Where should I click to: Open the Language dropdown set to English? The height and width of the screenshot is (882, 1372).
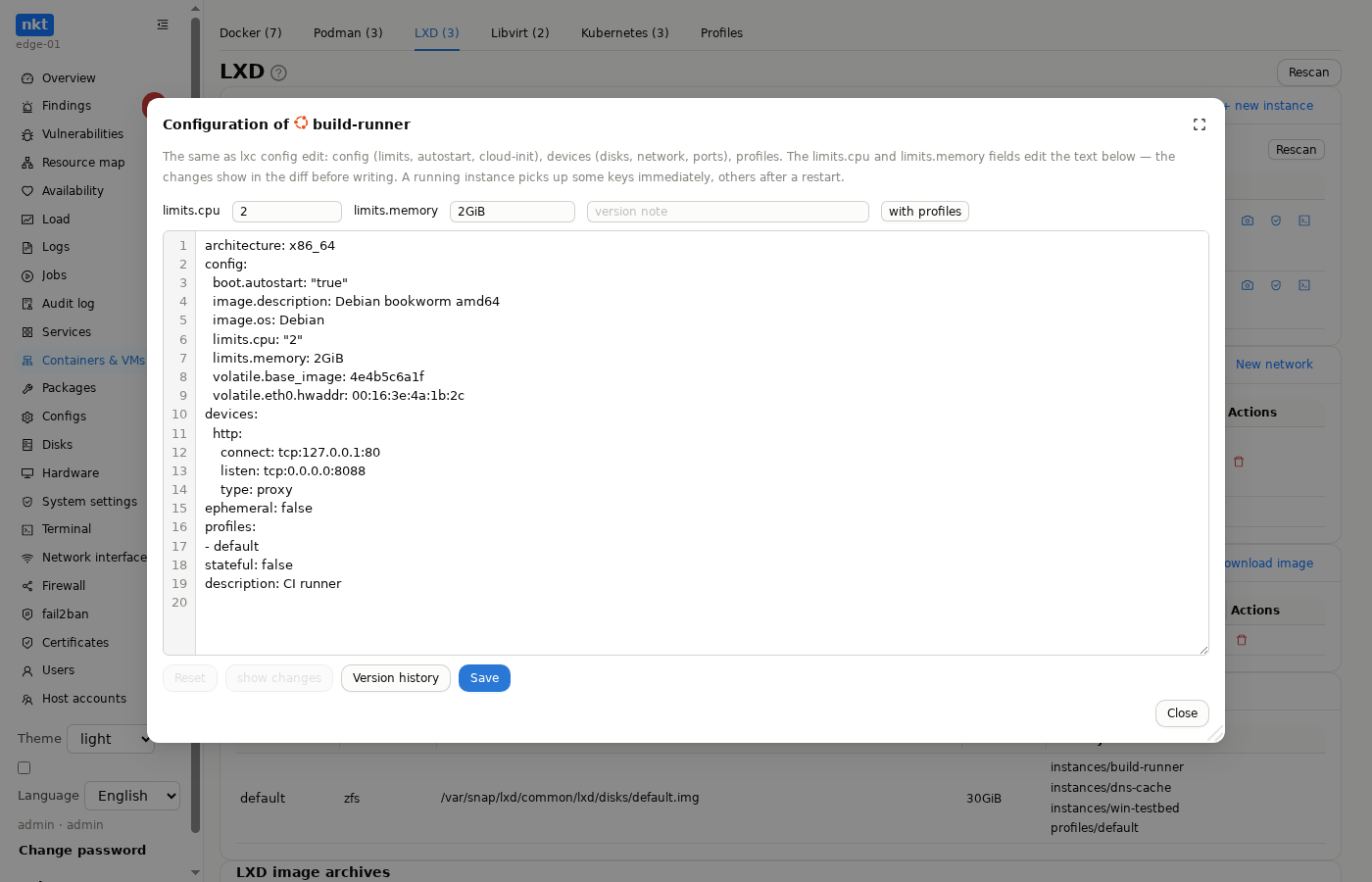click(x=132, y=796)
